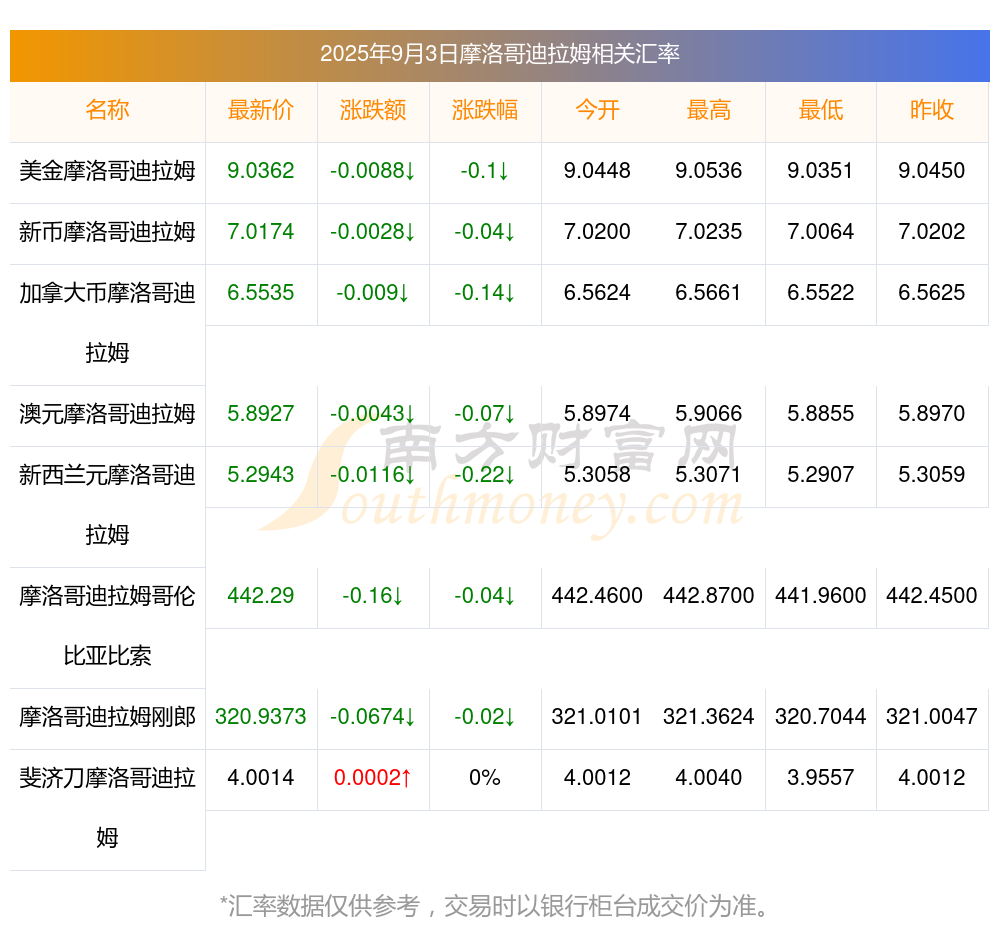Click the 最高 column header

tap(709, 110)
